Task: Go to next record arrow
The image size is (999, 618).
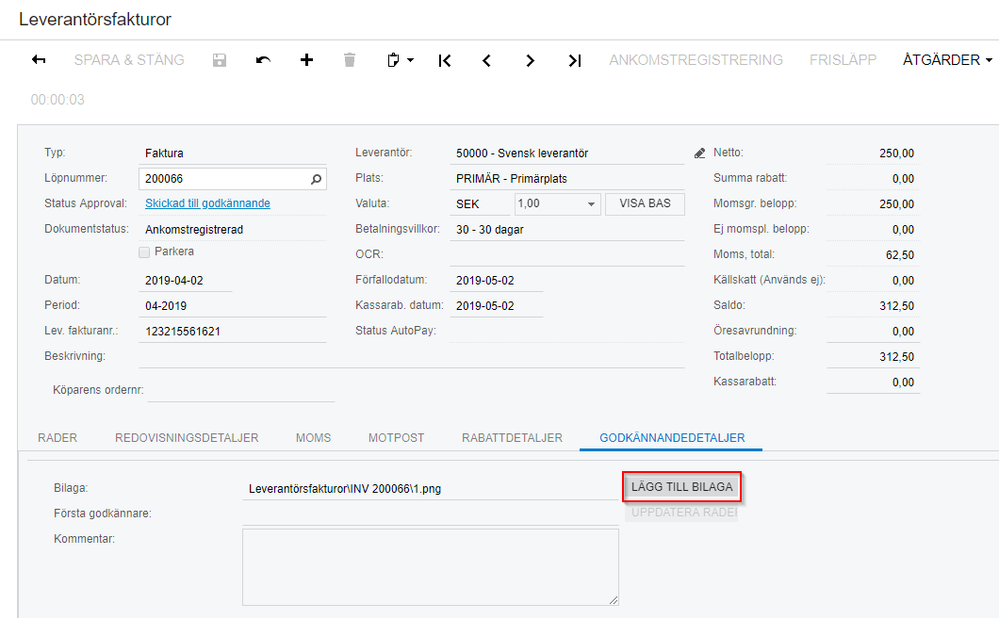Action: 530,61
